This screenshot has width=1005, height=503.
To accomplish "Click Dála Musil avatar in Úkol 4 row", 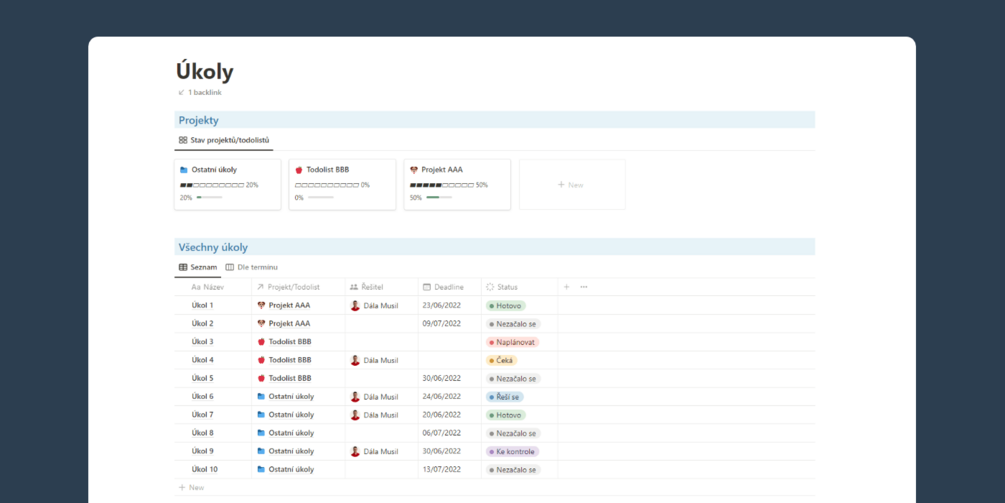I will pyautogui.click(x=355, y=360).
